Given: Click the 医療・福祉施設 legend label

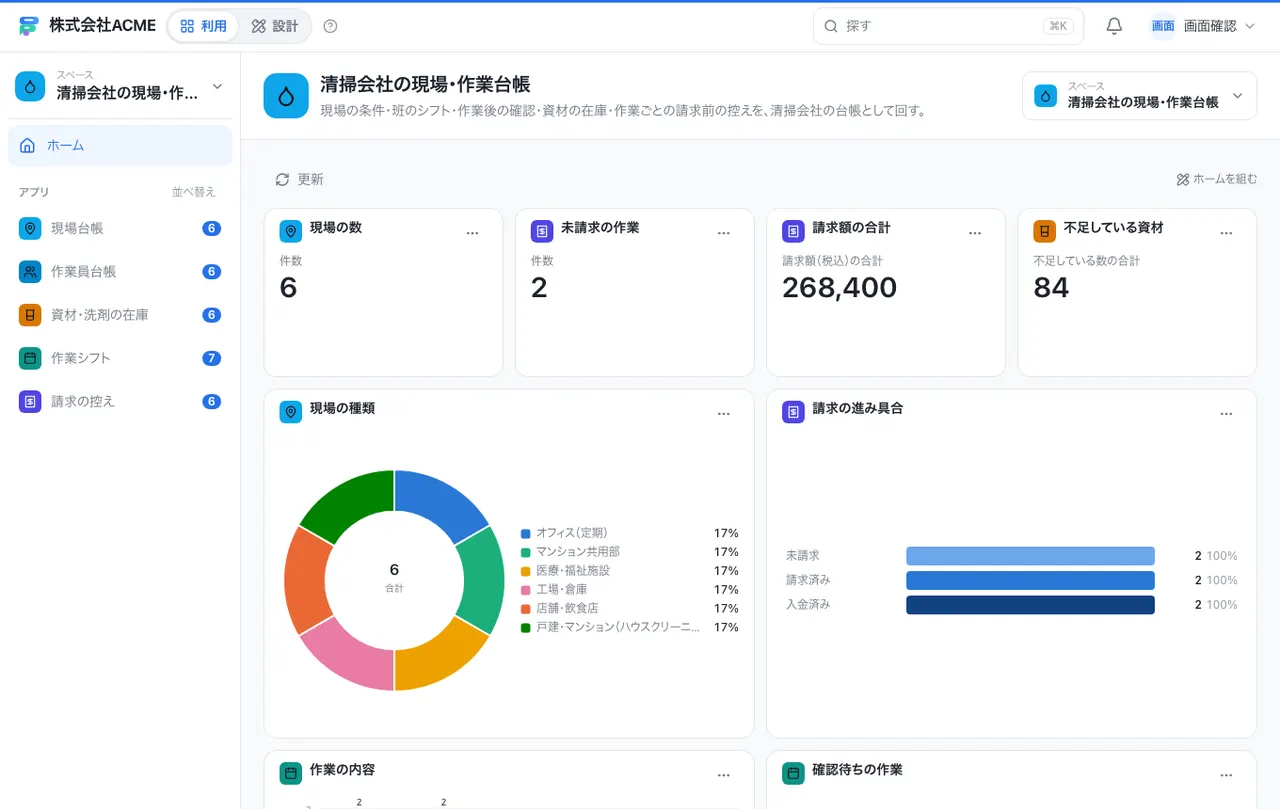Looking at the screenshot, I should tap(573, 571).
